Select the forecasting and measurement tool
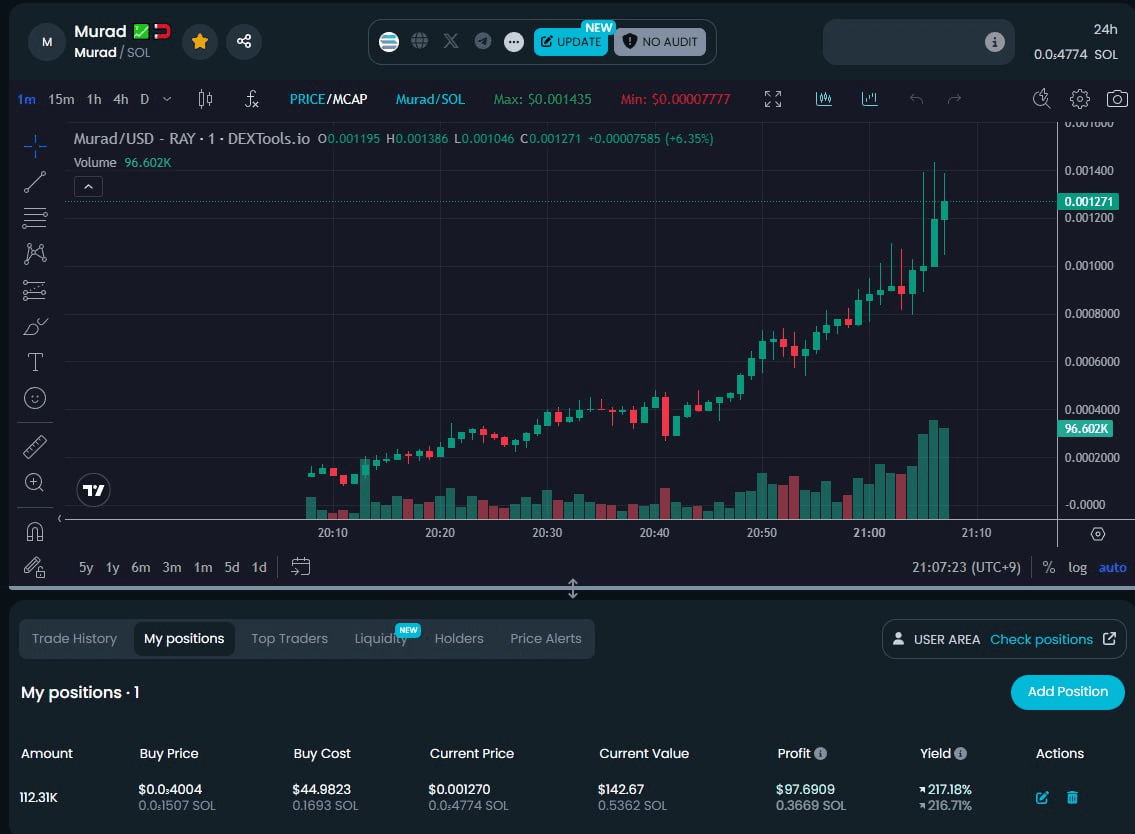 [x=35, y=290]
